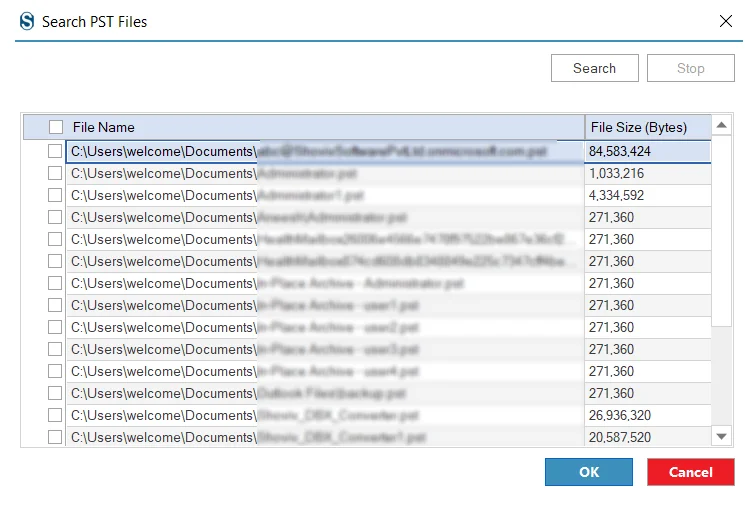Close the Search PST Files dialog
Image resolution: width=753 pixels, height=506 pixels.
(x=726, y=21)
